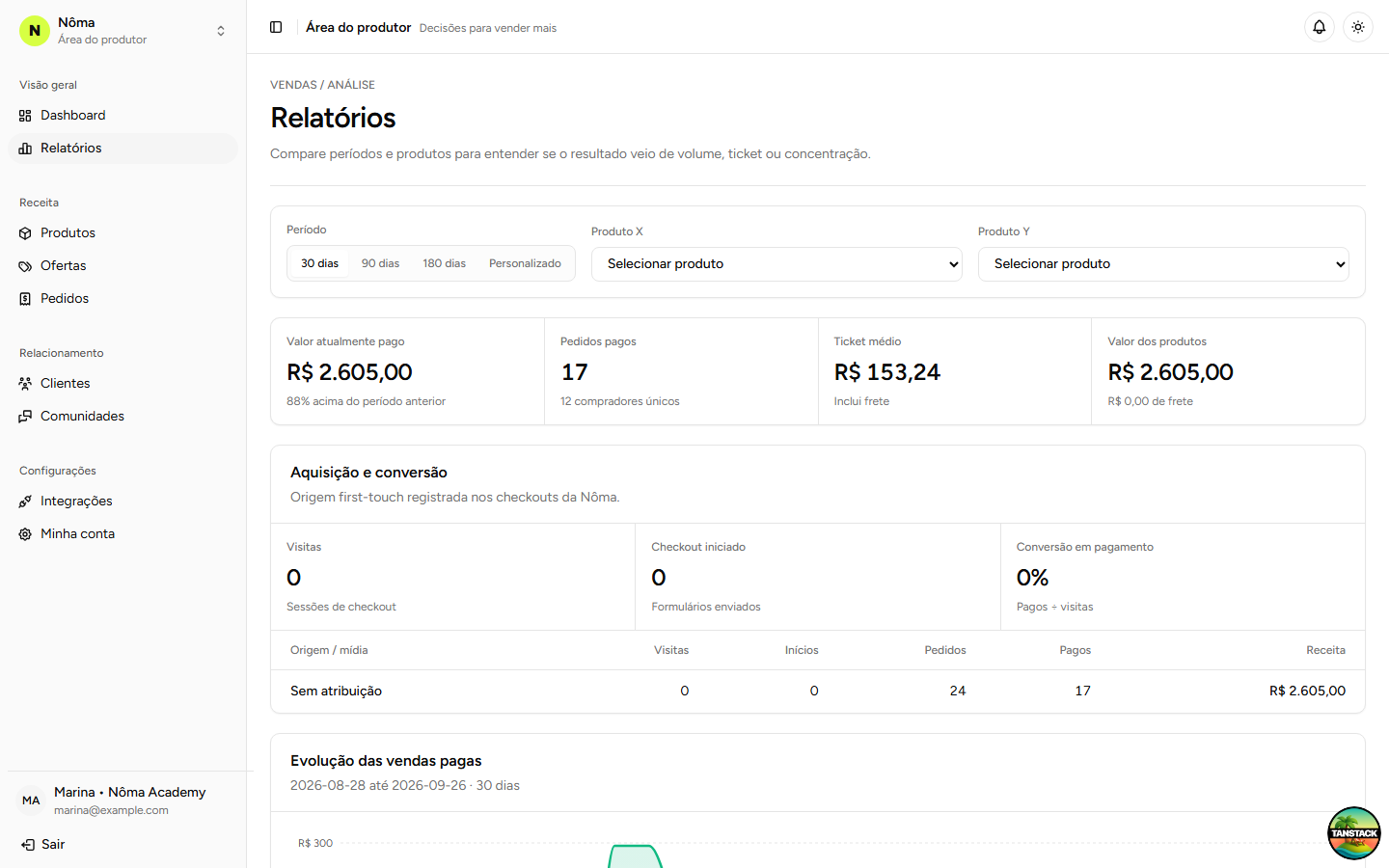
Task: Click the MA user avatar
Action: pyautogui.click(x=31, y=800)
